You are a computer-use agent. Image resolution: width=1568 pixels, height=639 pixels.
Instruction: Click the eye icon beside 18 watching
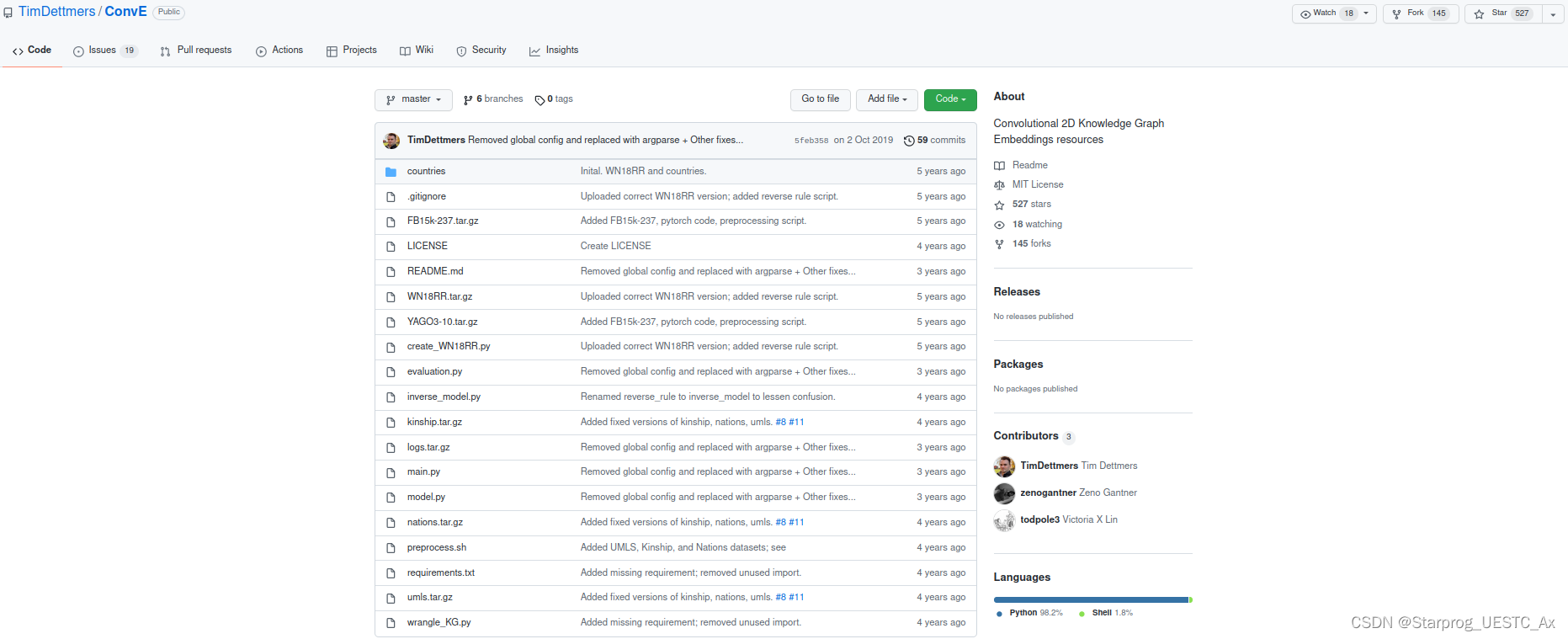(999, 225)
